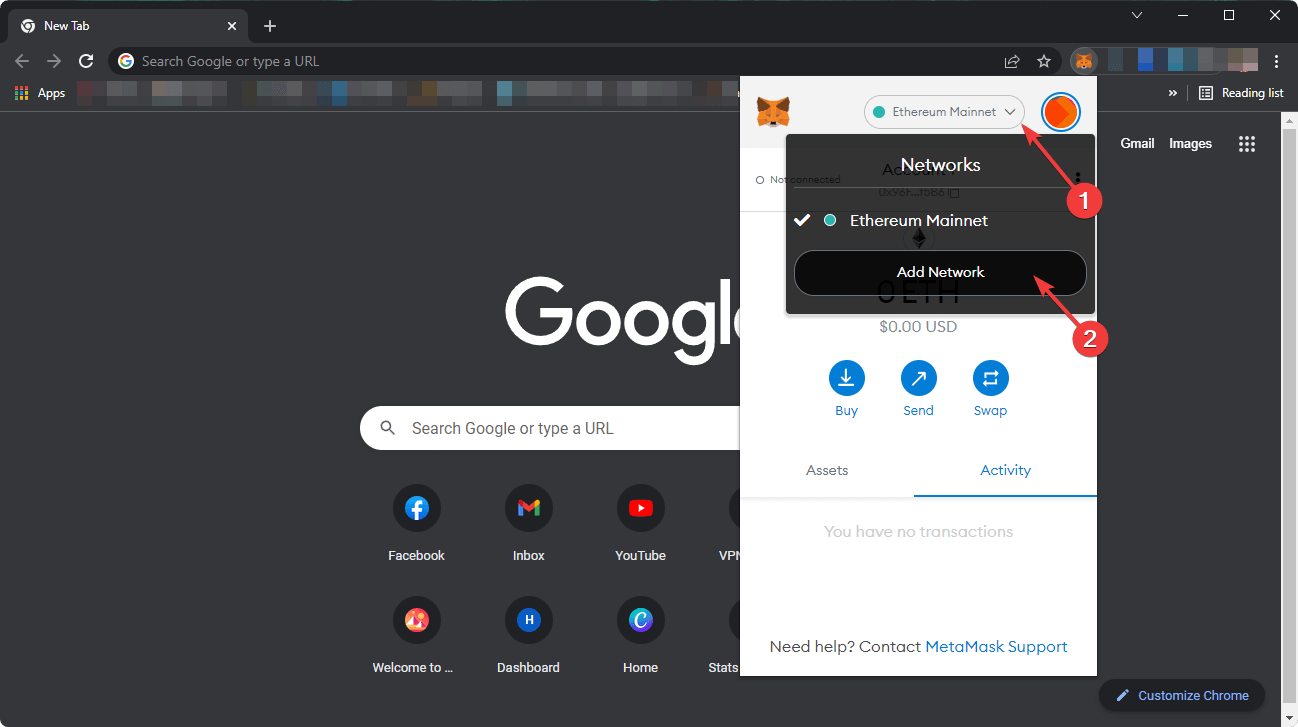Go back using the browser back arrow
The width and height of the screenshot is (1298, 727).
(x=22, y=61)
